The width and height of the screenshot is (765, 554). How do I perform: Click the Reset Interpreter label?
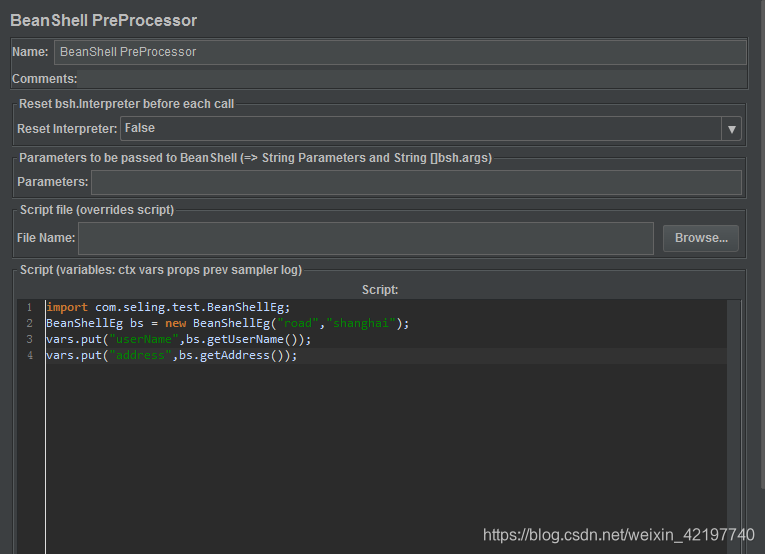click(x=67, y=129)
